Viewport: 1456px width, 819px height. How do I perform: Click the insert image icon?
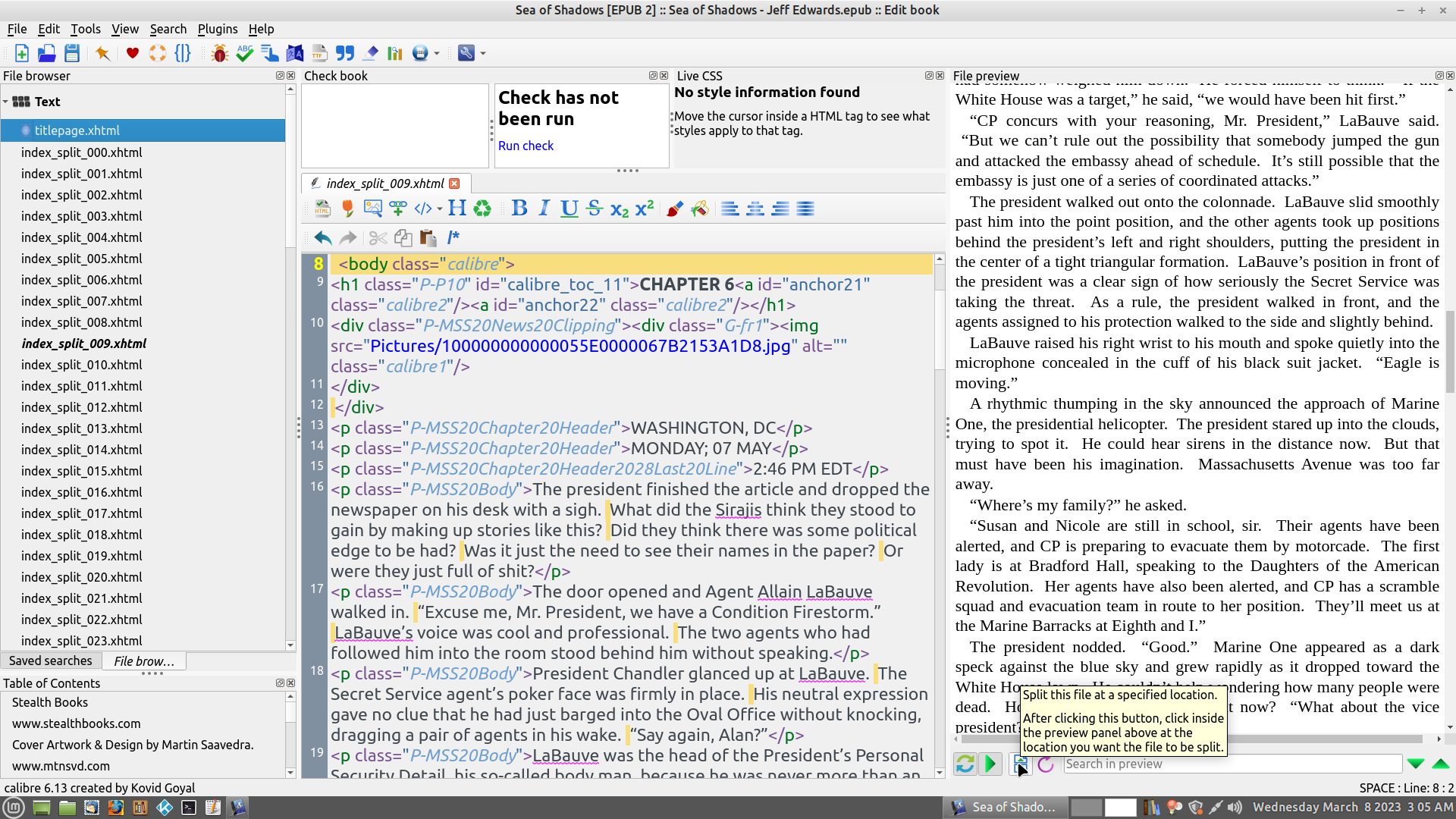(372, 209)
